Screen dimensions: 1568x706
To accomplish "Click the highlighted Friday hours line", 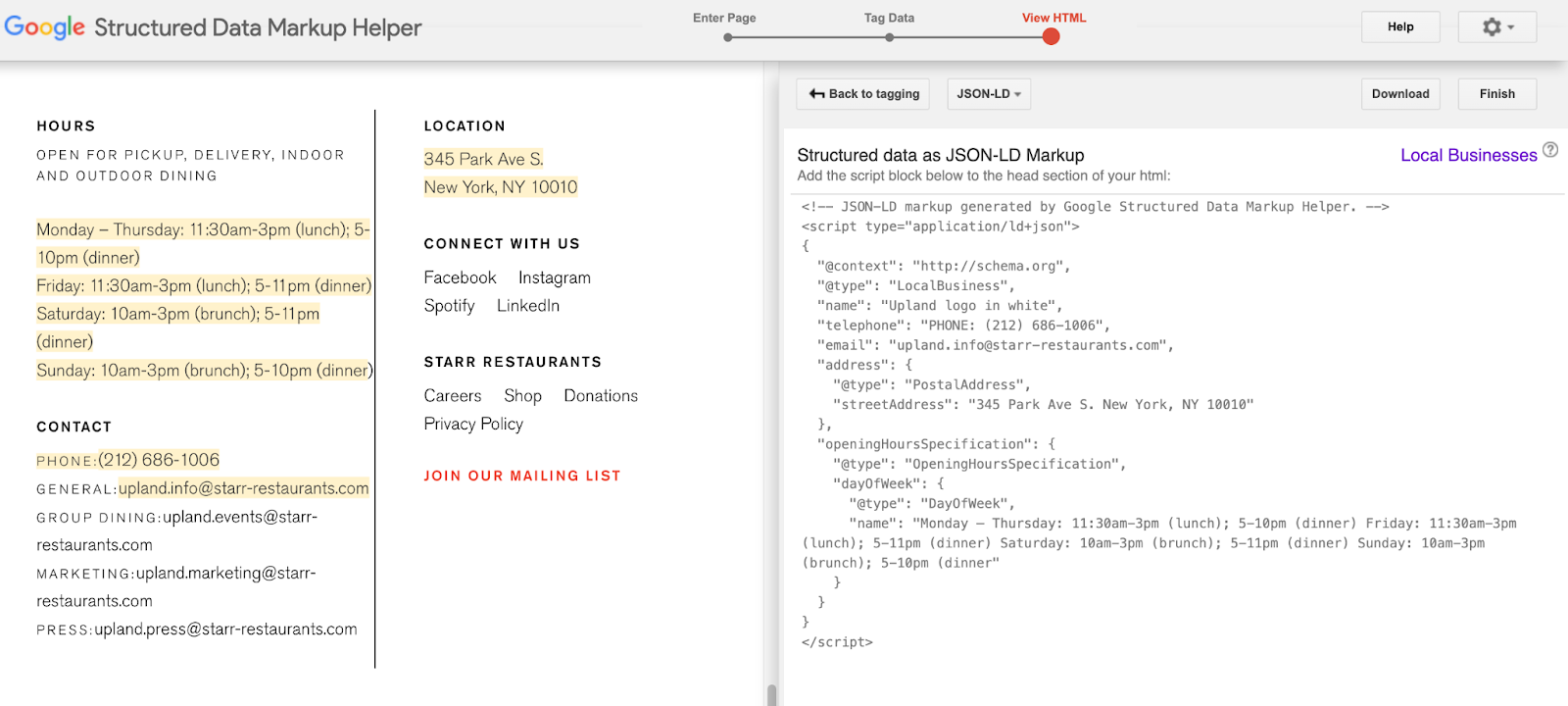I will 204,285.
